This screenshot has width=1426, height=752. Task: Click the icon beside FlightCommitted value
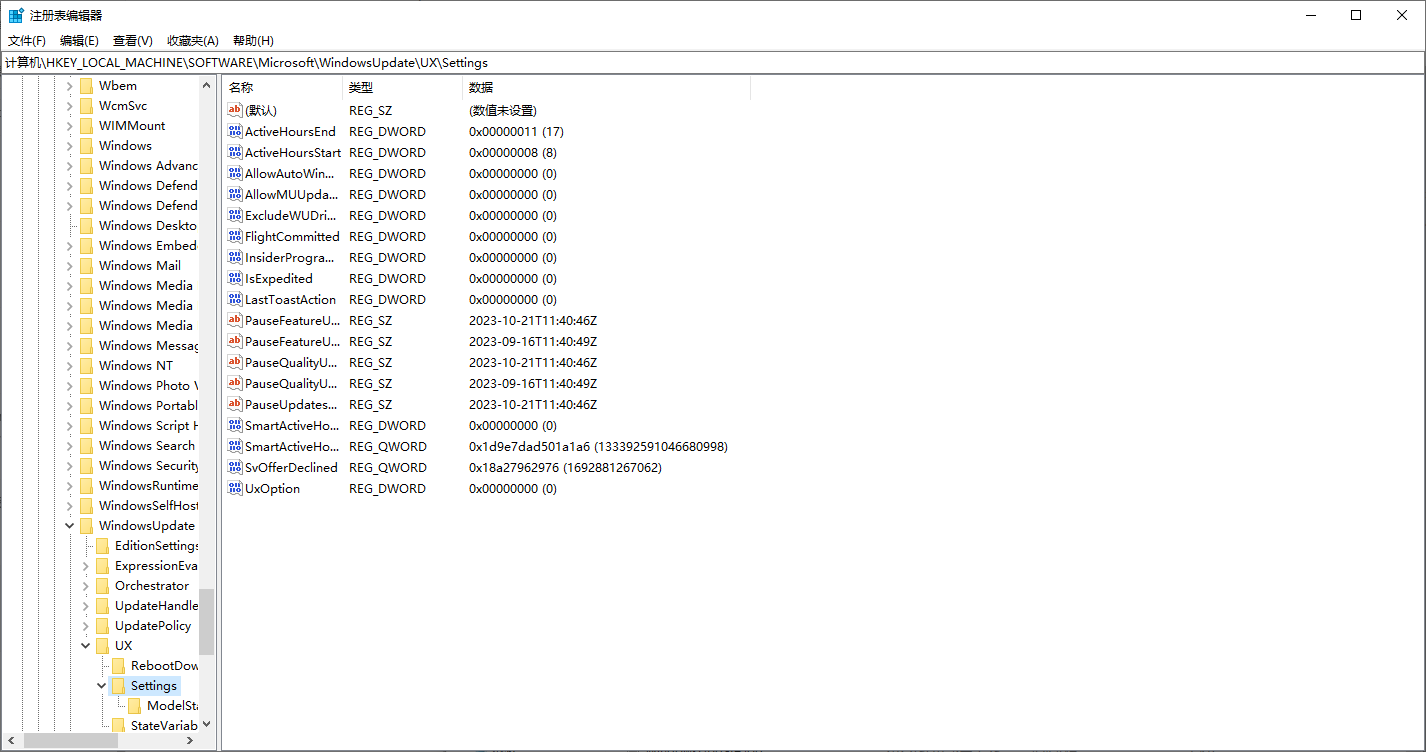[x=235, y=236]
